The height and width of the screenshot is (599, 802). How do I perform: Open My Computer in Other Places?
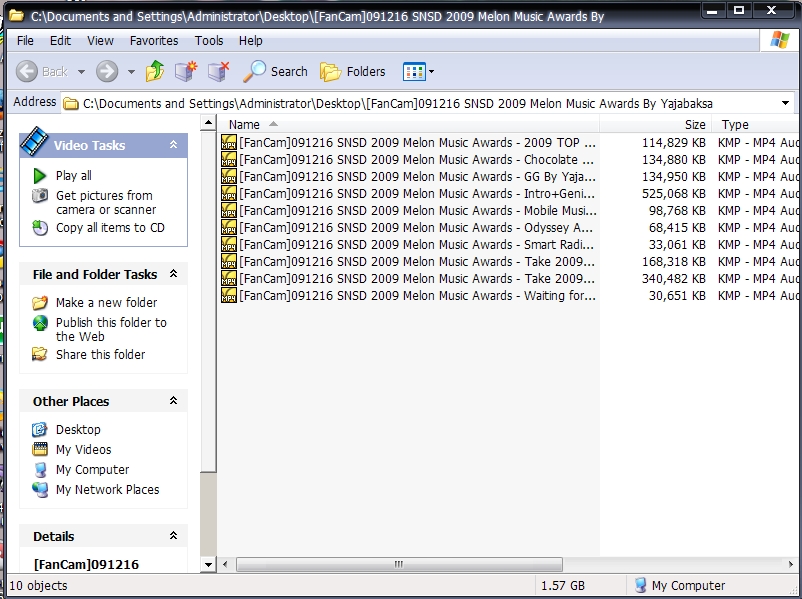coord(93,469)
